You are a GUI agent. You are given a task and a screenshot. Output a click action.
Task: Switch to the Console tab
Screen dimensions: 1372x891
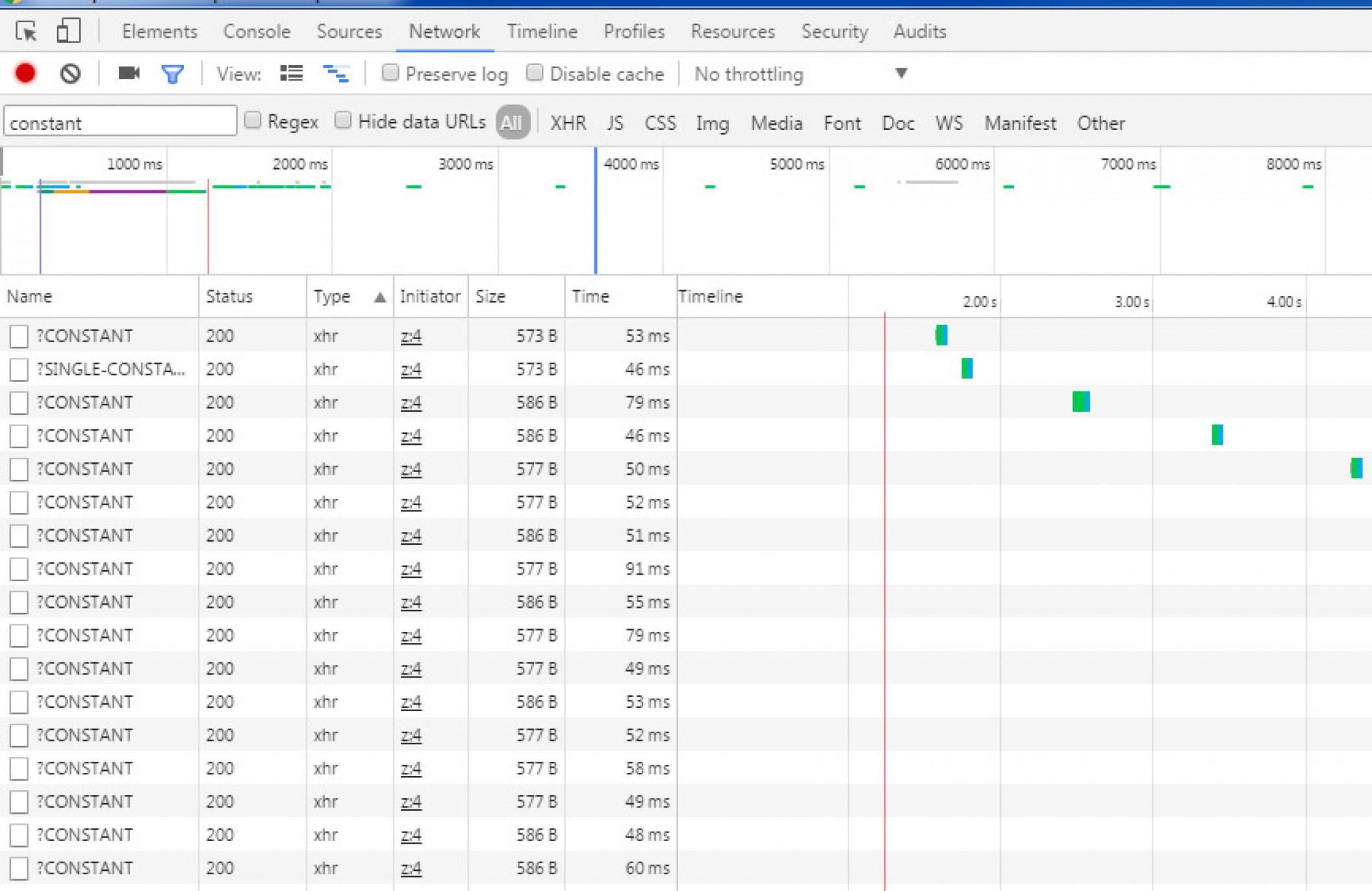point(257,31)
